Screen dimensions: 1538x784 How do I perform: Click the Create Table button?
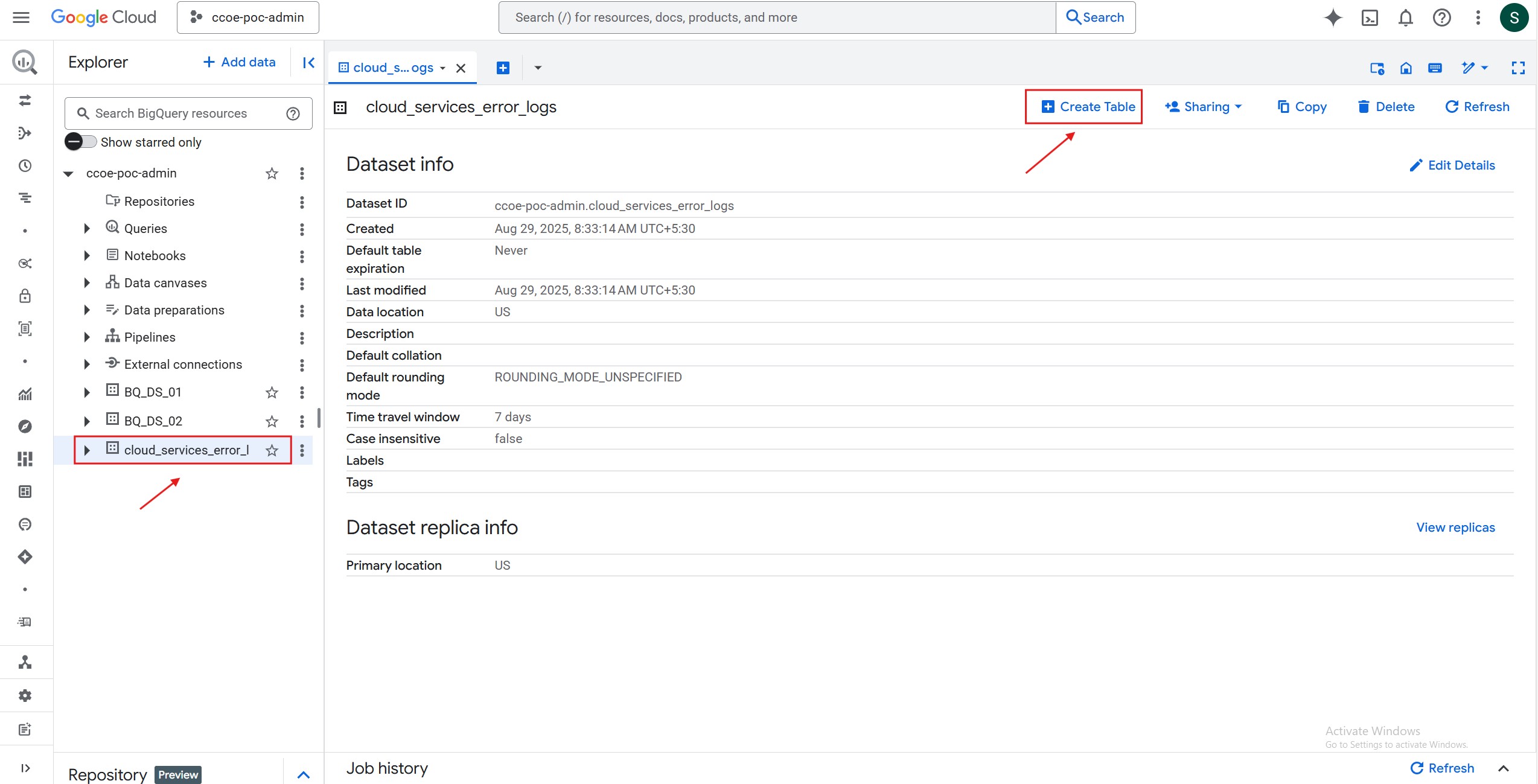coord(1089,107)
